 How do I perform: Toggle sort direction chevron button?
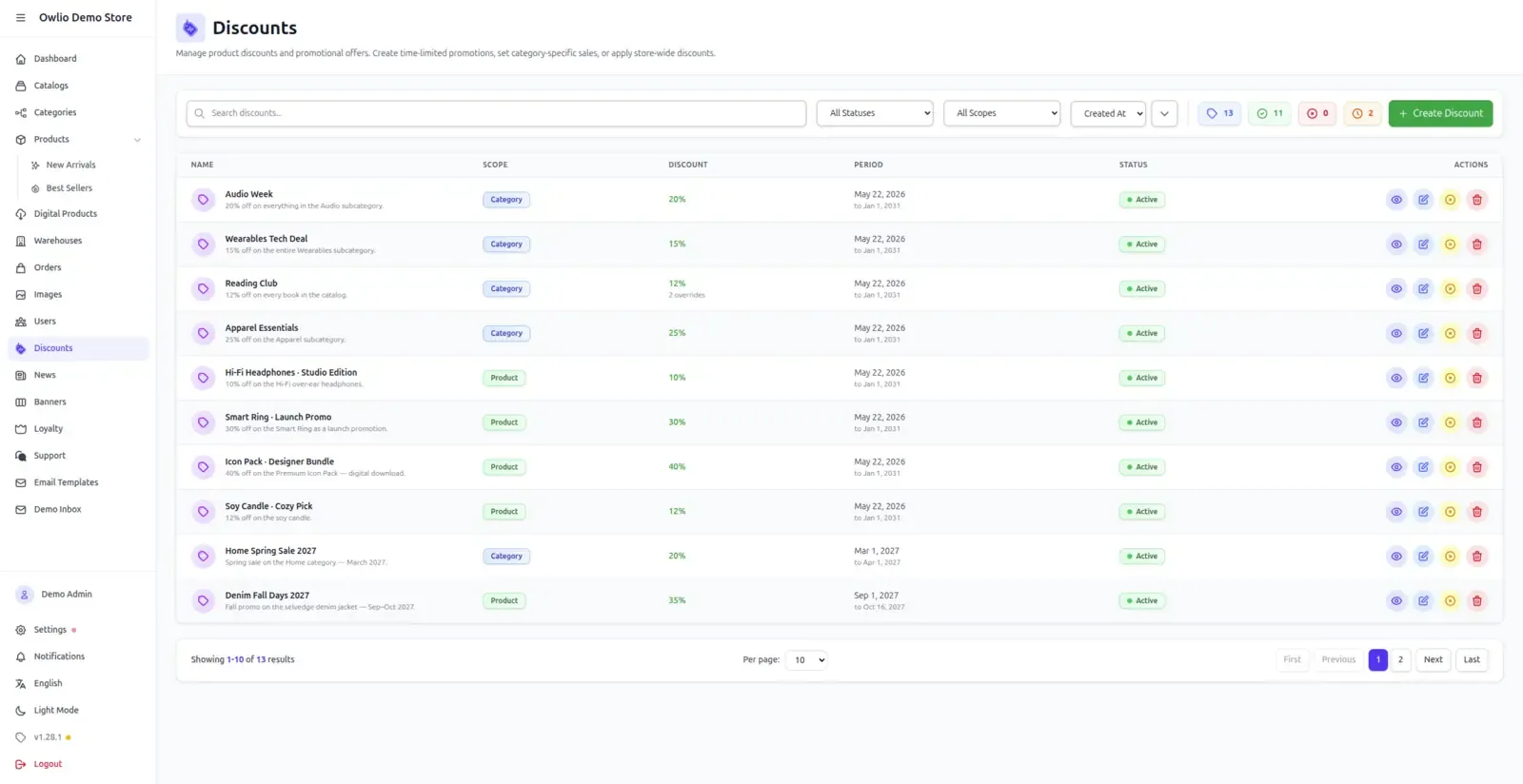click(x=1164, y=113)
